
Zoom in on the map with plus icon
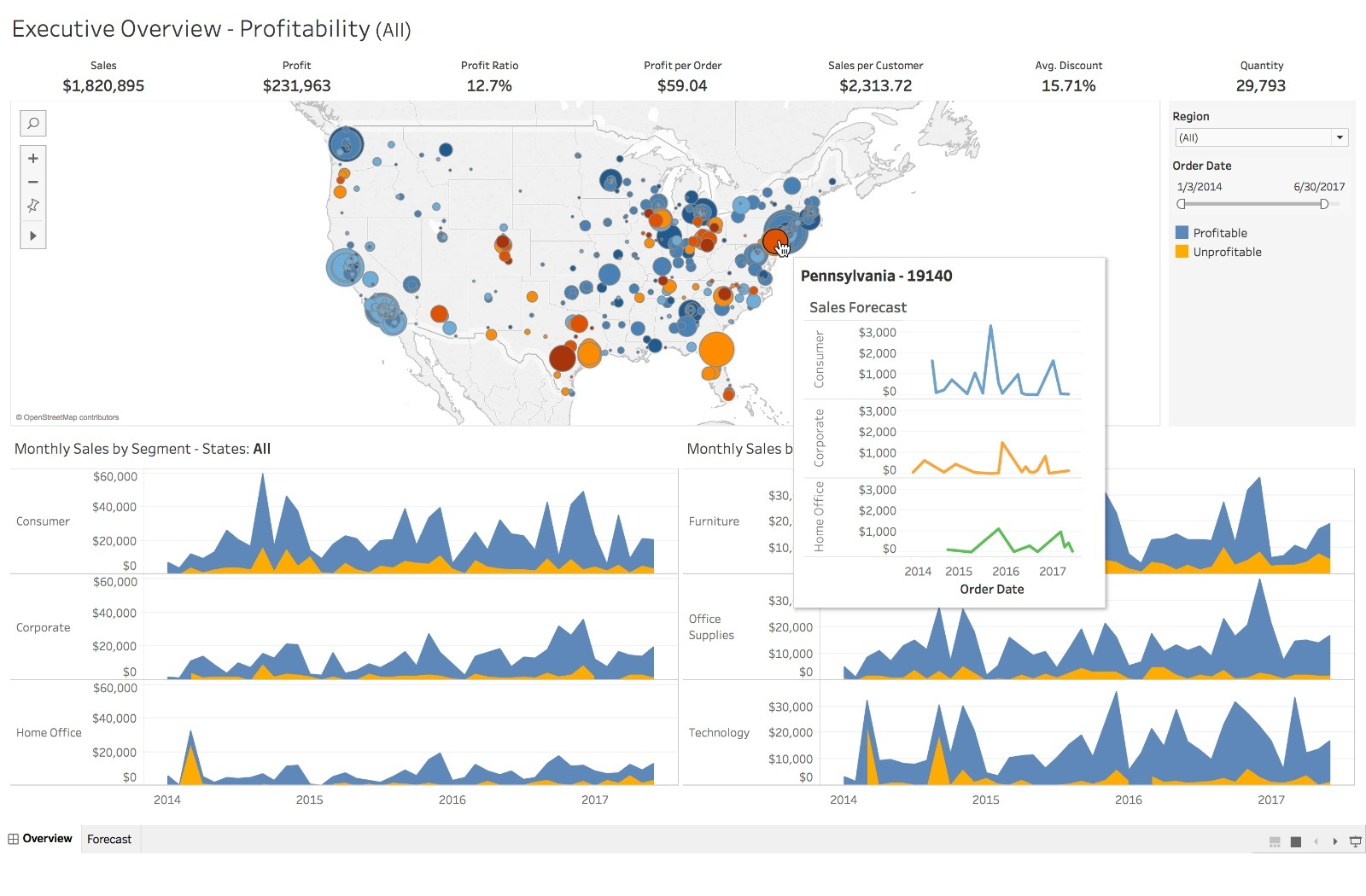pyautogui.click(x=32, y=158)
